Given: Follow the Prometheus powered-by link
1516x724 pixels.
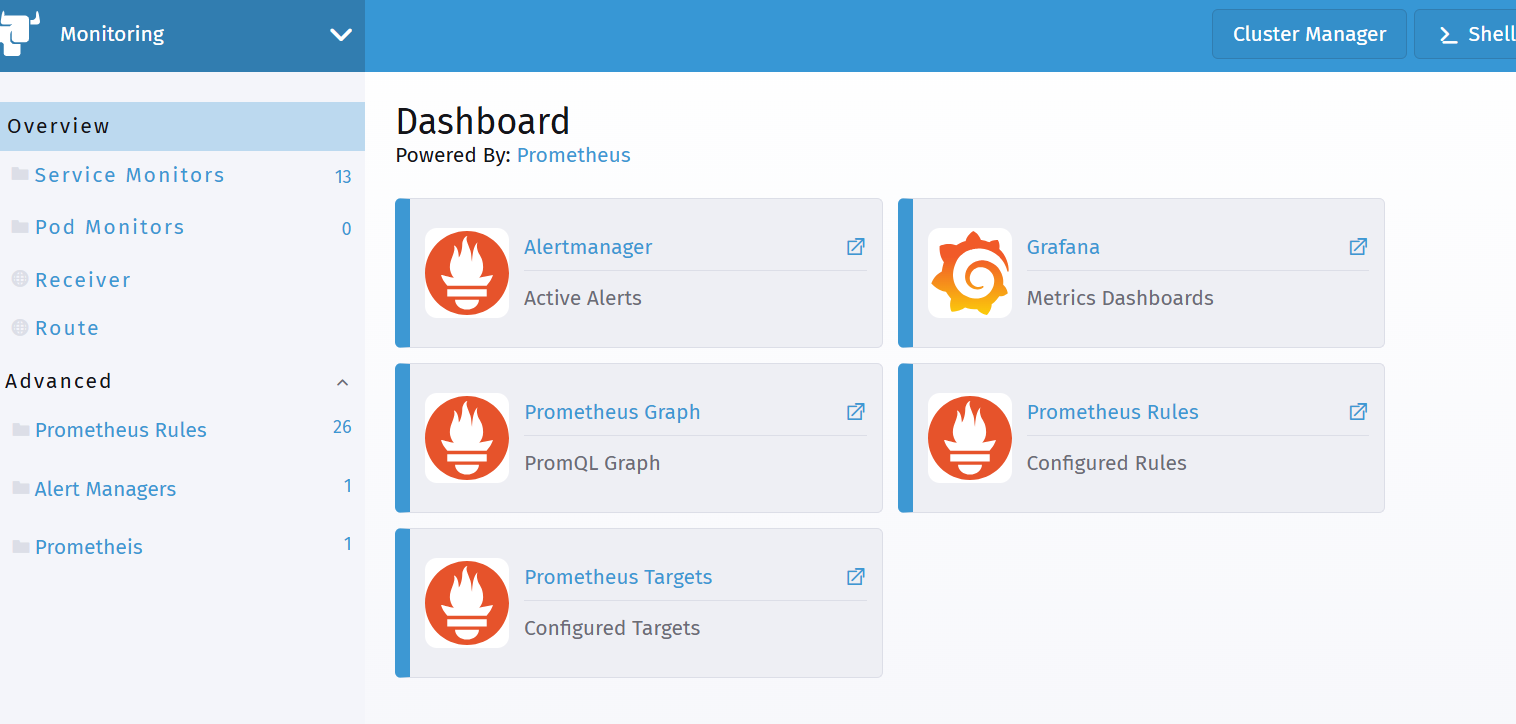Looking at the screenshot, I should click(x=574, y=155).
